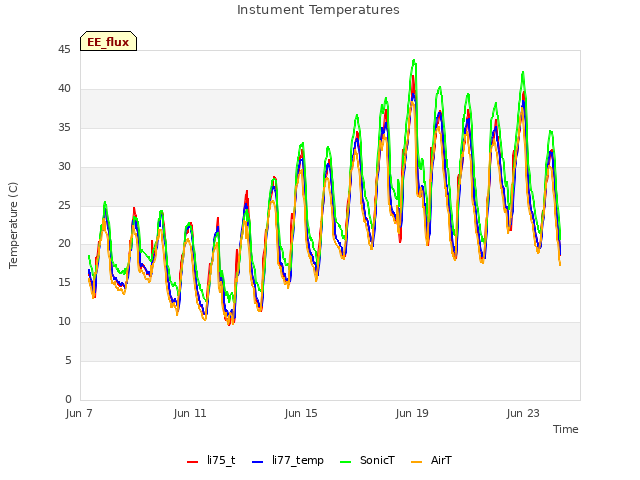Image resolution: width=640 pixels, height=480 pixels.
Task: Click the 0 y-axis tick label
Action: point(68,399)
